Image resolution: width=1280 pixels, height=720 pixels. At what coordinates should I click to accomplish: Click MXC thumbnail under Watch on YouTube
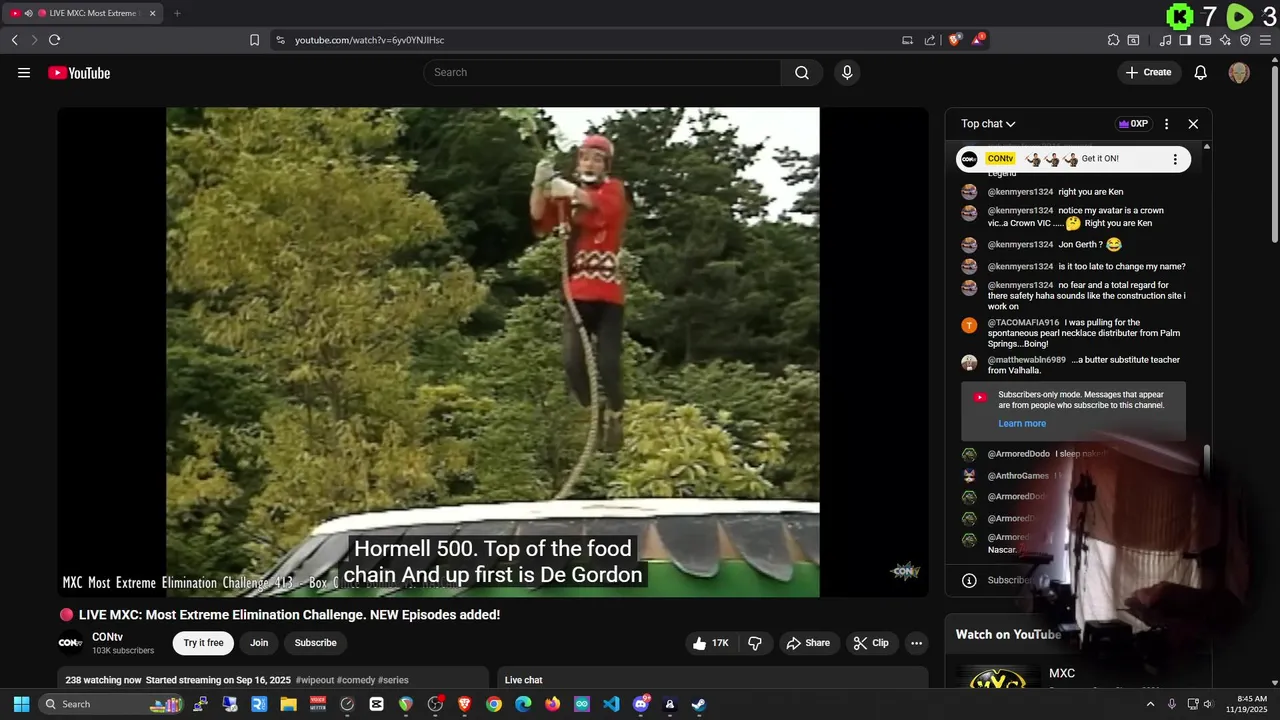coord(998,678)
